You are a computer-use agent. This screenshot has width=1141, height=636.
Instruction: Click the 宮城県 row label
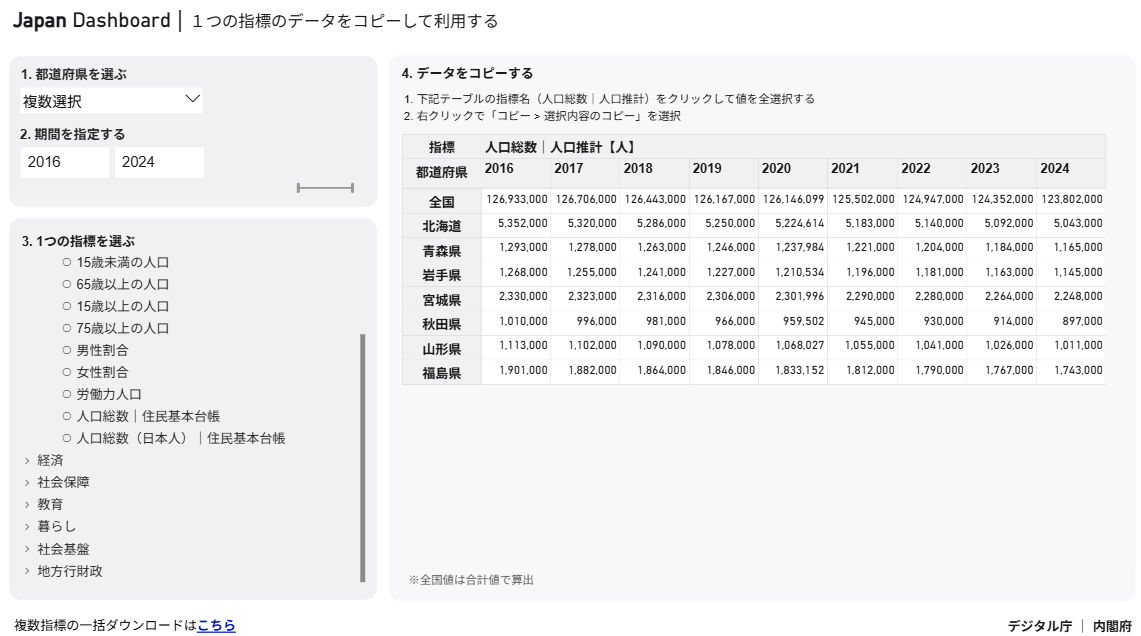click(x=442, y=300)
